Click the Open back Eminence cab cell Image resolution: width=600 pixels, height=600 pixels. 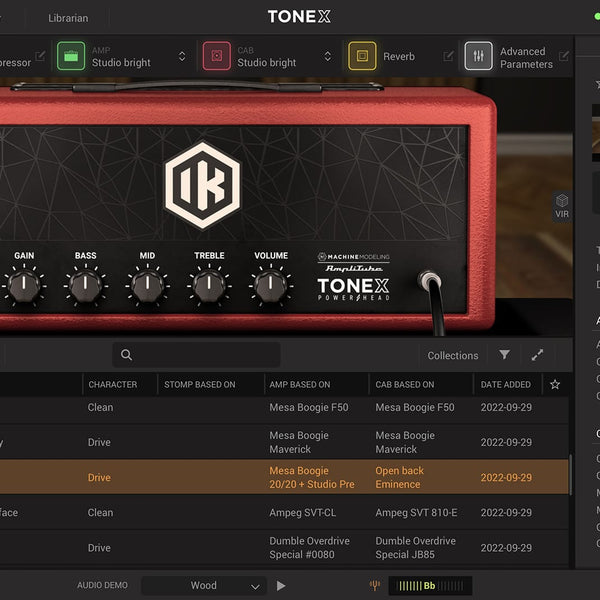pyautogui.click(x=399, y=477)
